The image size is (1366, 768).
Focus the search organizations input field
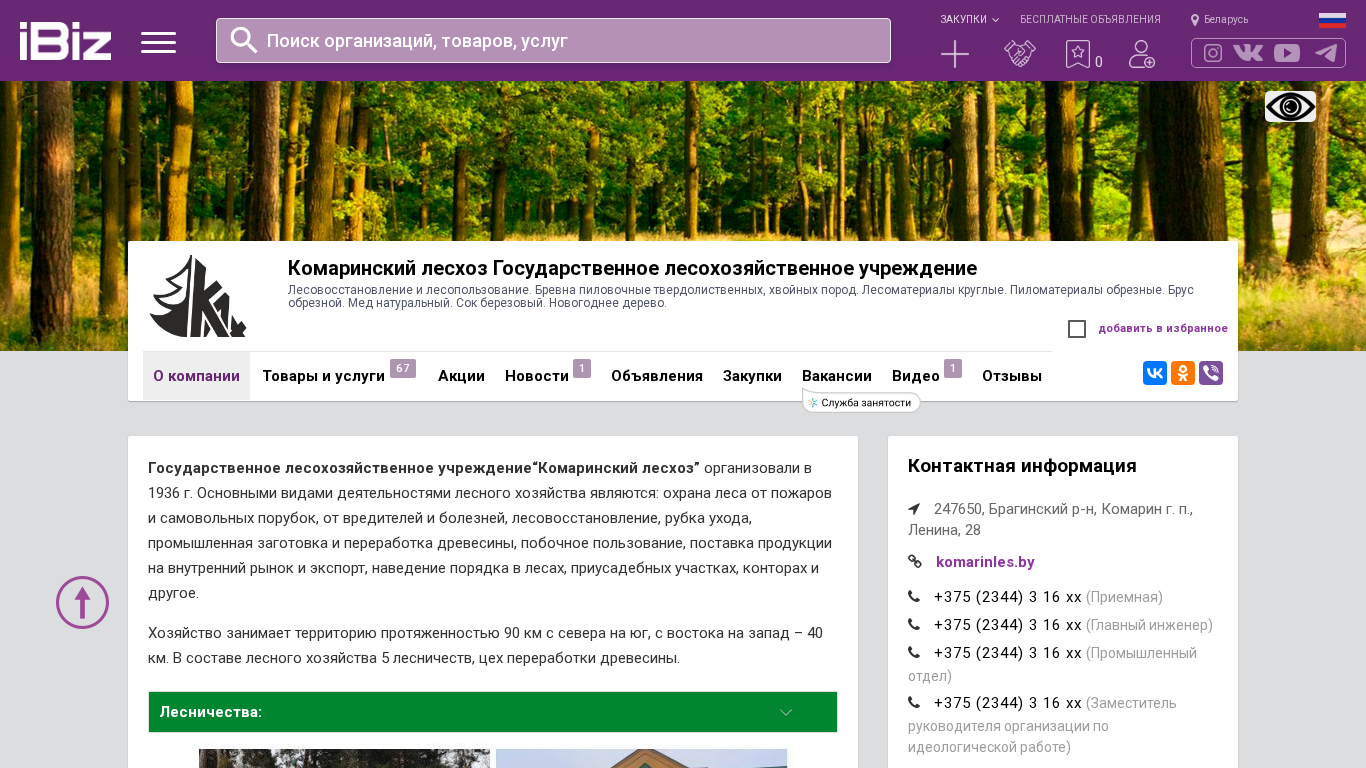553,41
